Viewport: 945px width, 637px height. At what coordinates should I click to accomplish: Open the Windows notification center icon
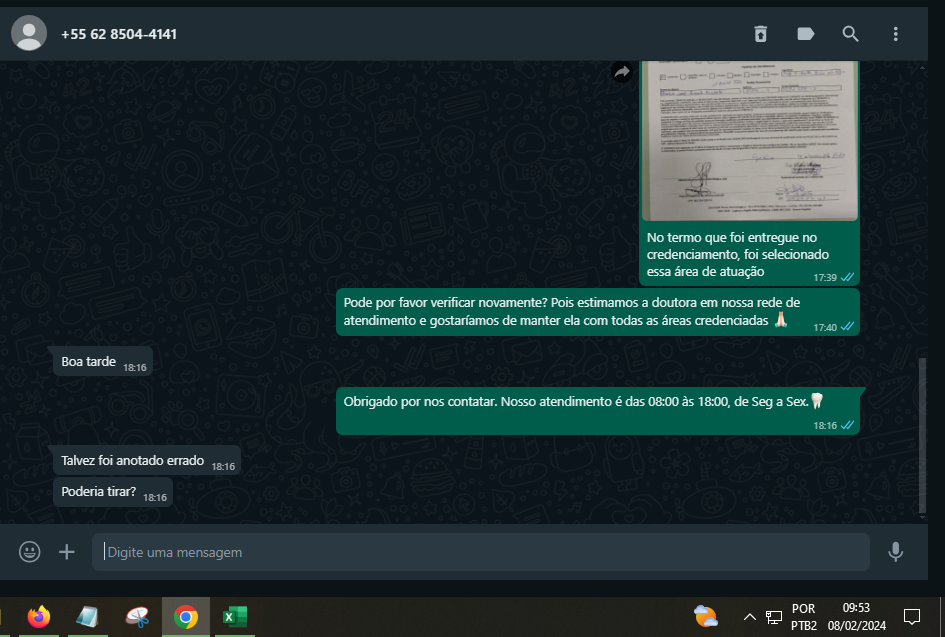point(911,617)
